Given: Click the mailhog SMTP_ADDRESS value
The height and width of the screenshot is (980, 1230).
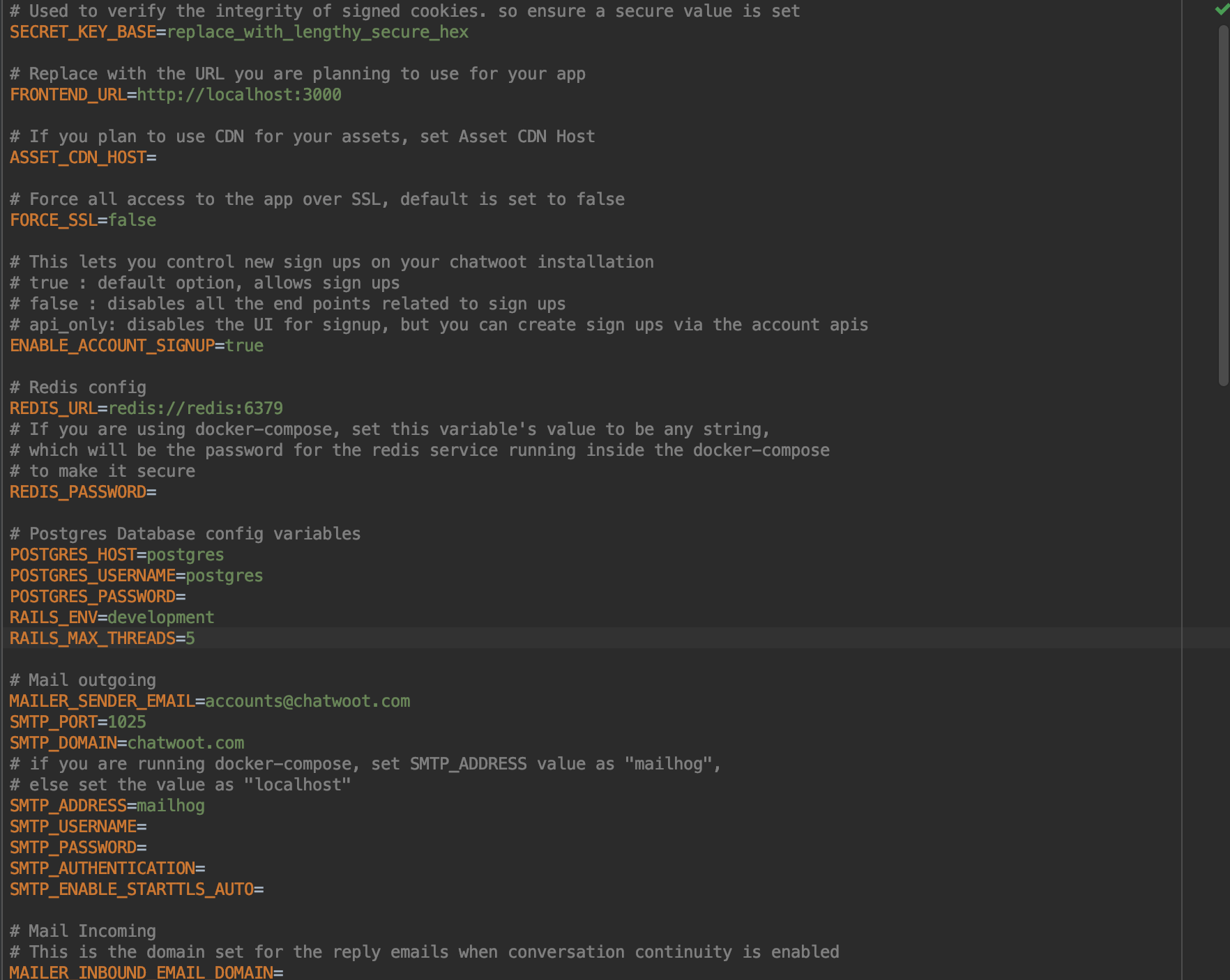Looking at the screenshot, I should pos(169,805).
